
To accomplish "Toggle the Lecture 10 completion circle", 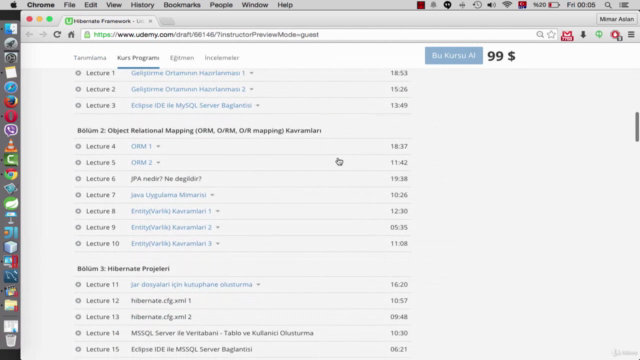I will [x=78, y=244].
